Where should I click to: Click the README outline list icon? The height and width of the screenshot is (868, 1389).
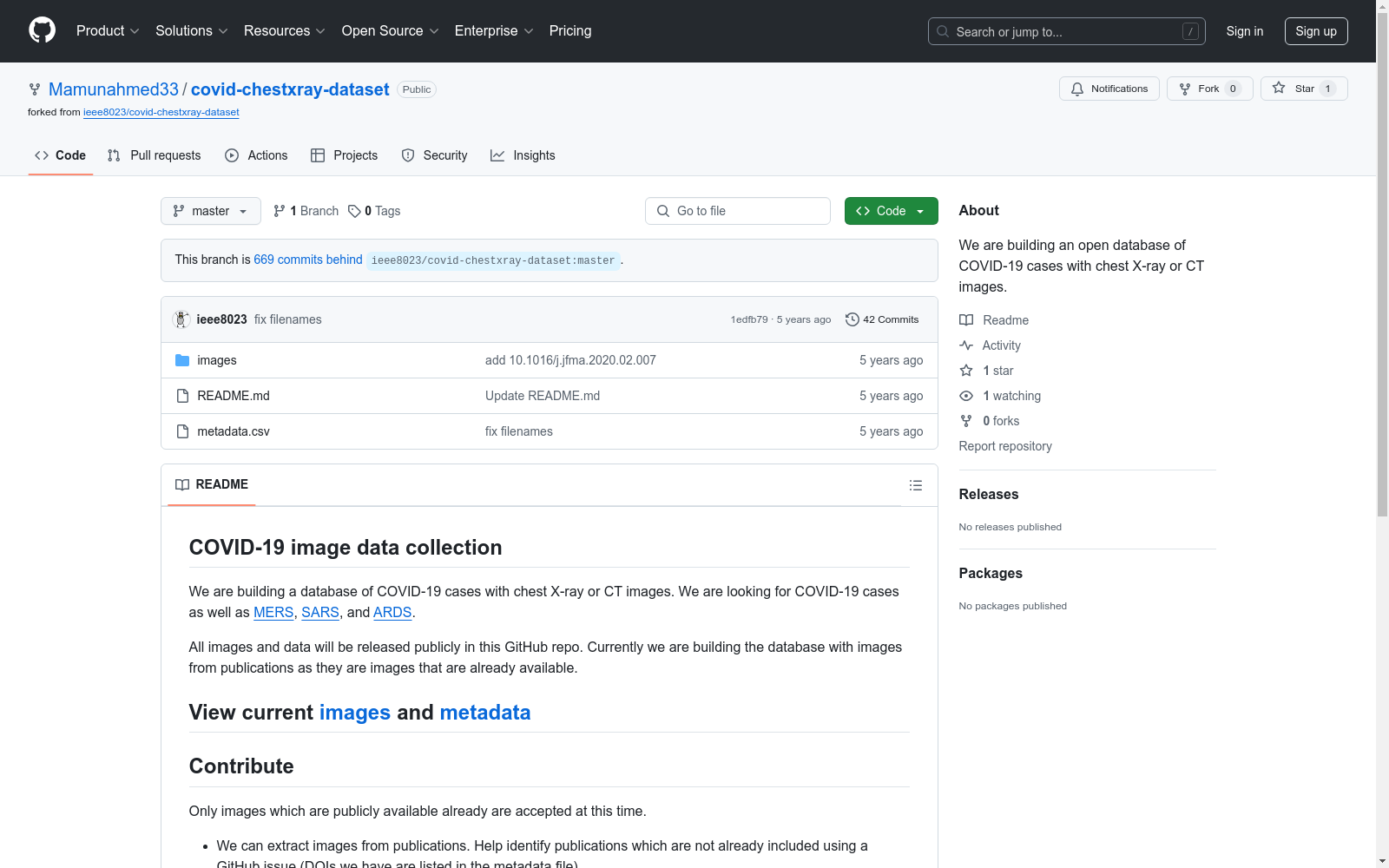click(916, 485)
